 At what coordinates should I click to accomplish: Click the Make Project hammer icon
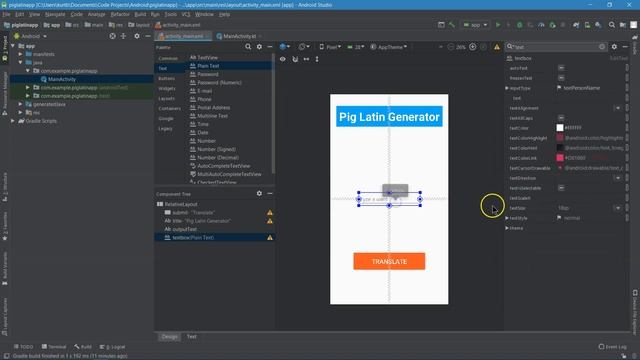click(x=452, y=25)
